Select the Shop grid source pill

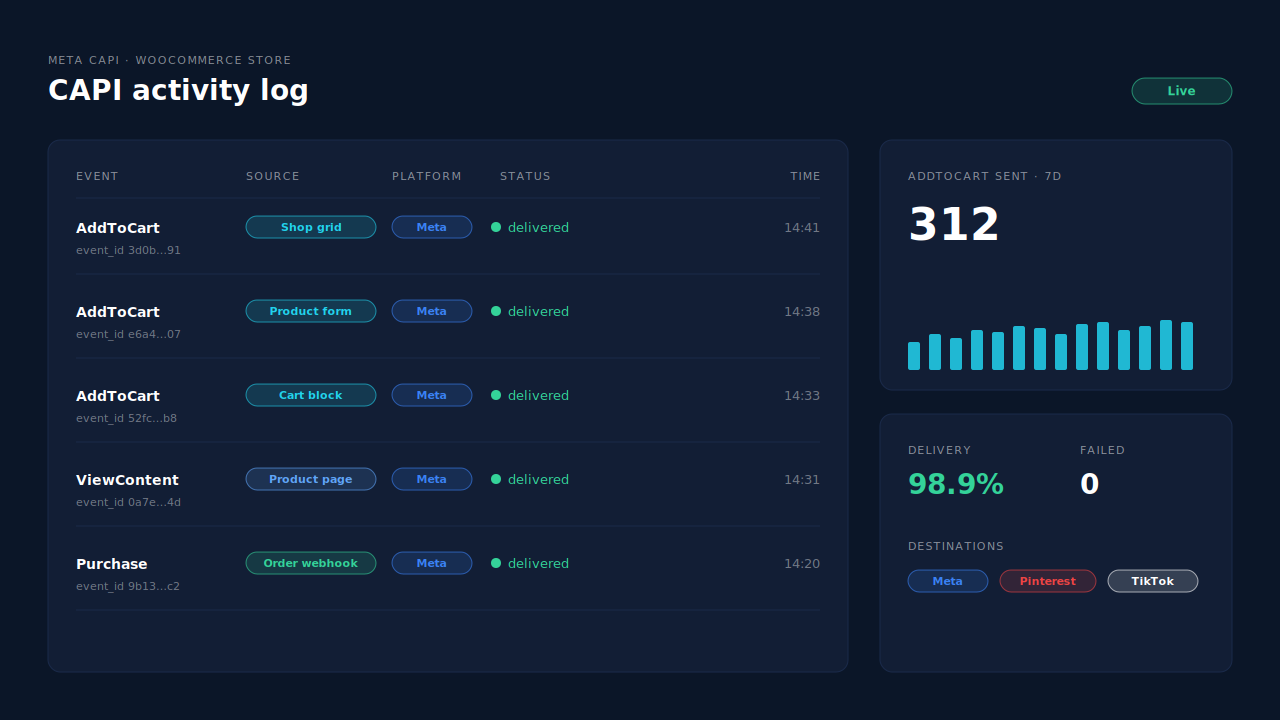click(311, 227)
